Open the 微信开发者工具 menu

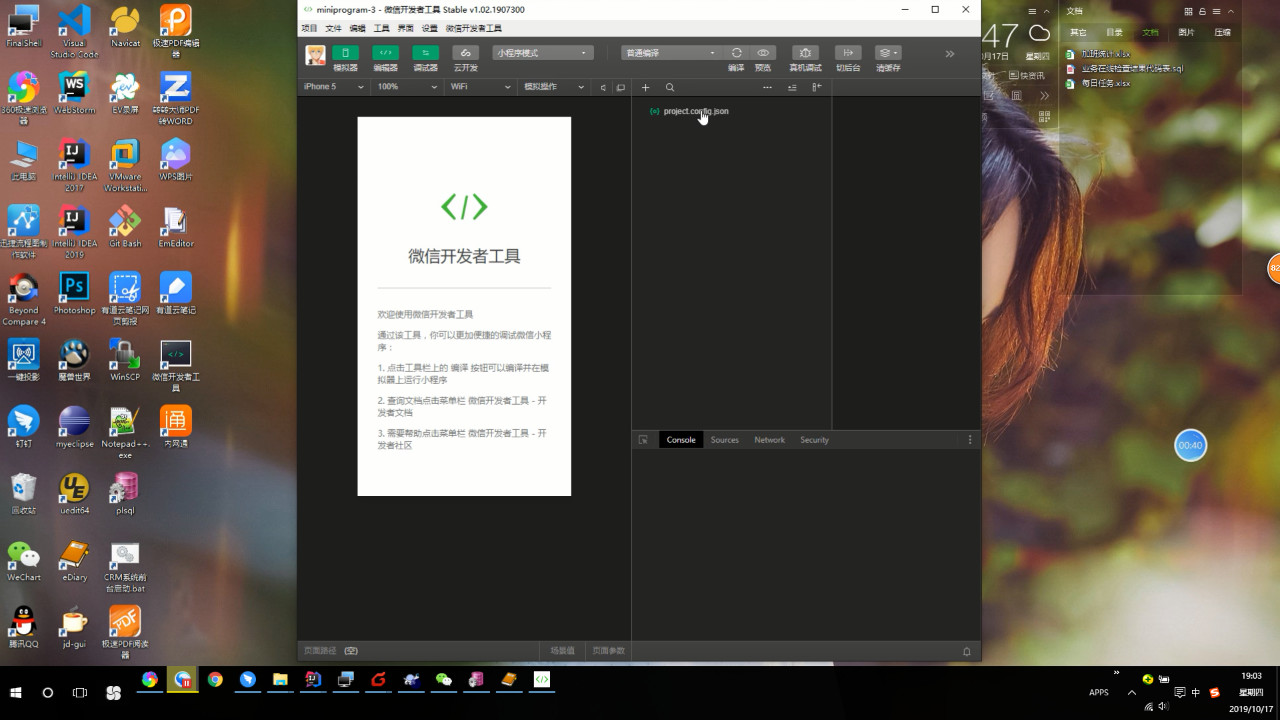[x=474, y=29]
